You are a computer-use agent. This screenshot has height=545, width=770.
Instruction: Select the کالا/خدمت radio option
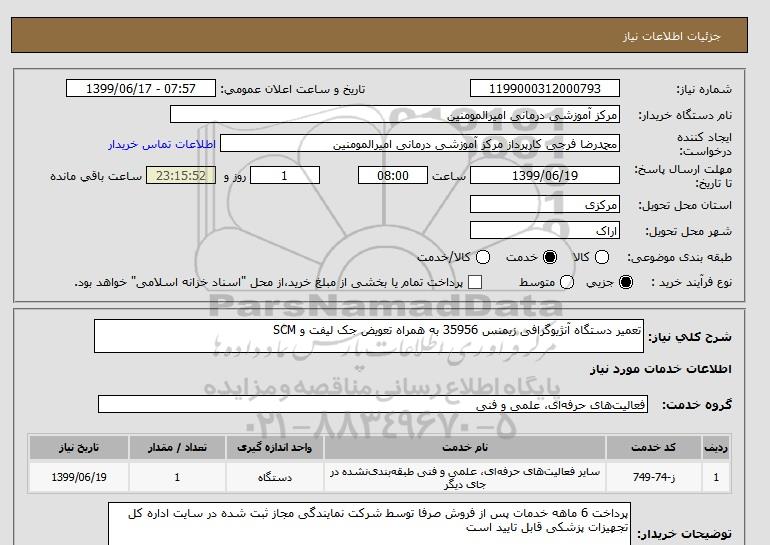[x=483, y=257]
